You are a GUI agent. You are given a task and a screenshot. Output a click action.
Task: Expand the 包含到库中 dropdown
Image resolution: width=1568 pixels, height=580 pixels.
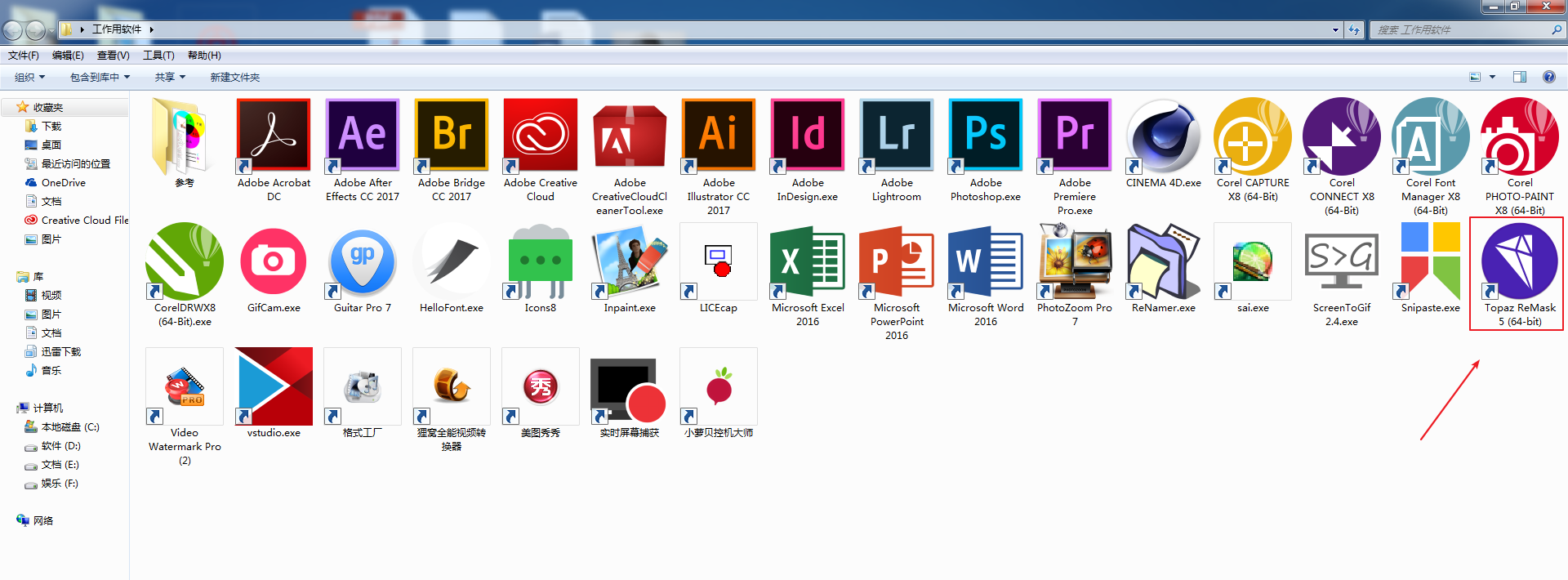coord(100,77)
